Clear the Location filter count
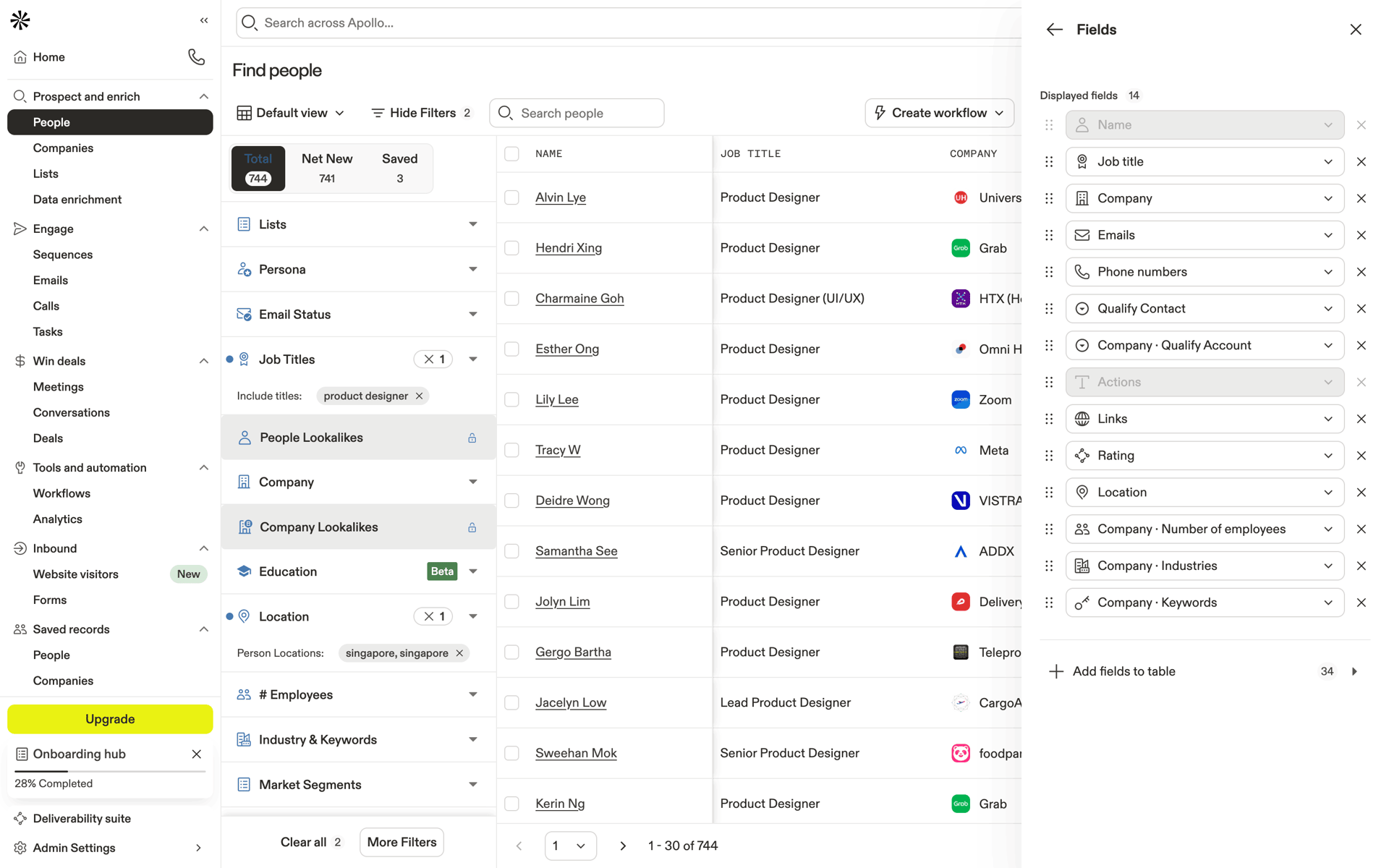This screenshot has width=1389, height=868. 433,616
